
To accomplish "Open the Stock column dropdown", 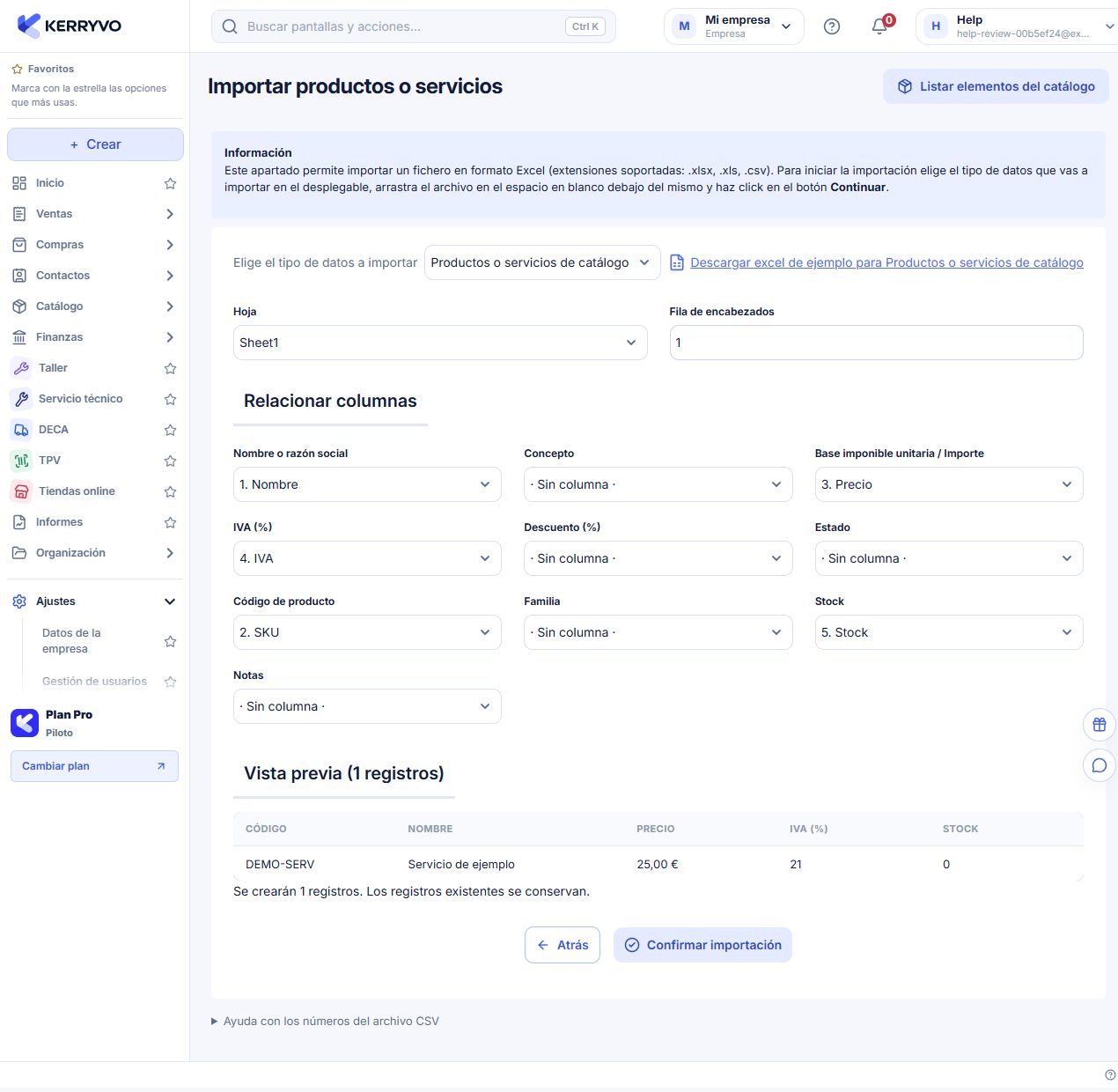I will pyautogui.click(x=949, y=632).
